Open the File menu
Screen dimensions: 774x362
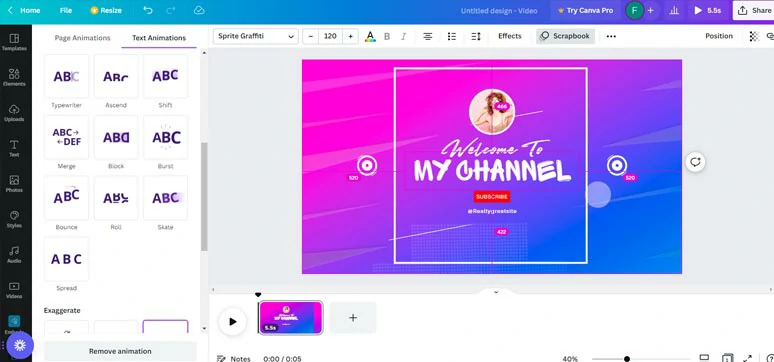point(66,10)
